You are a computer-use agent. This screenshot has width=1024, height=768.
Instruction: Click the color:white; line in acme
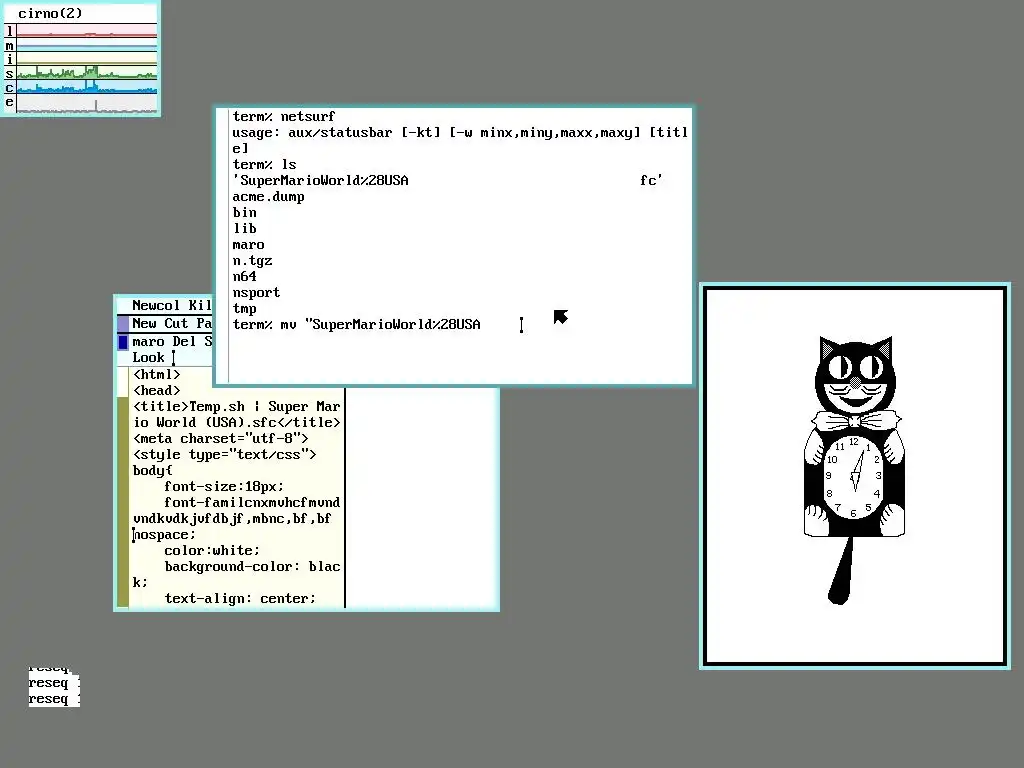click(212, 551)
